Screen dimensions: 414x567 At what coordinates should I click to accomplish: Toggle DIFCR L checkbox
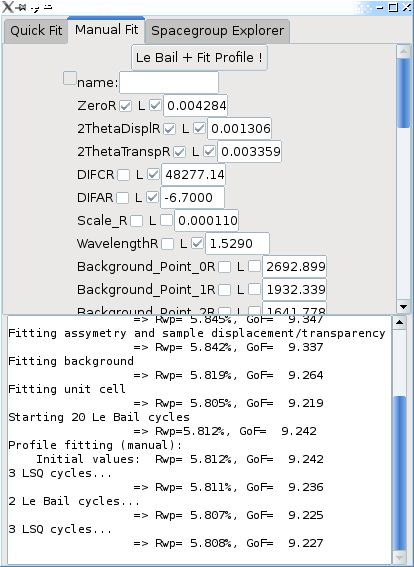tap(153, 174)
